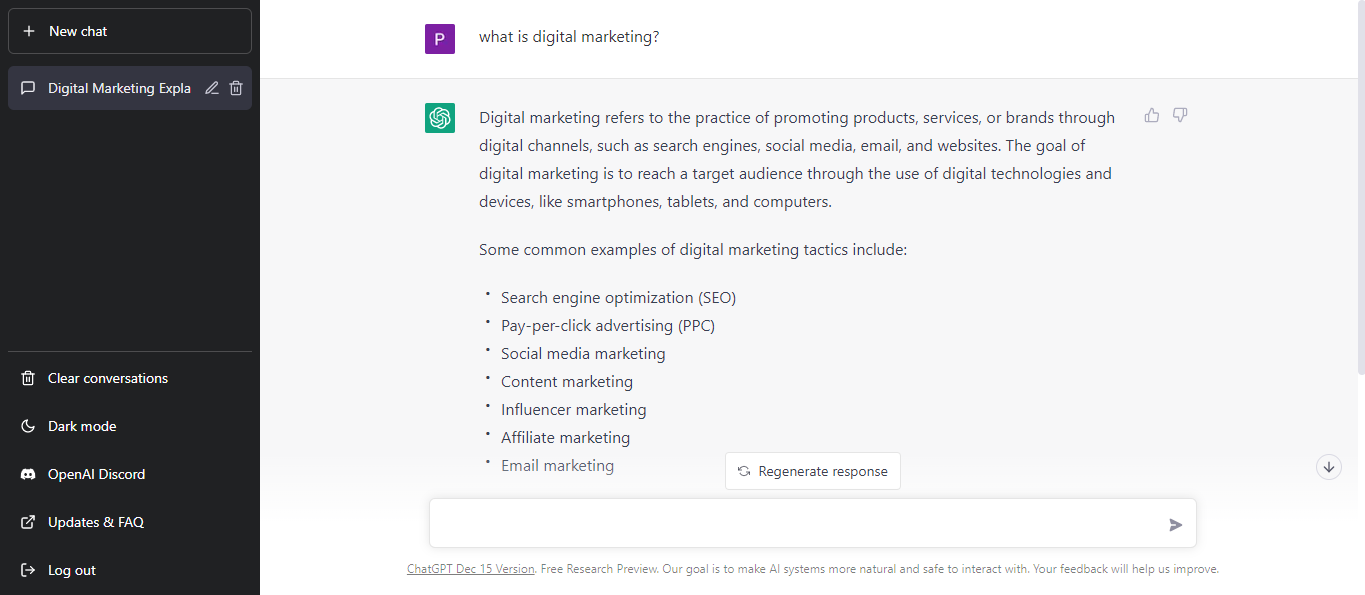
Task: Click the purple user avatar P
Action: [440, 39]
